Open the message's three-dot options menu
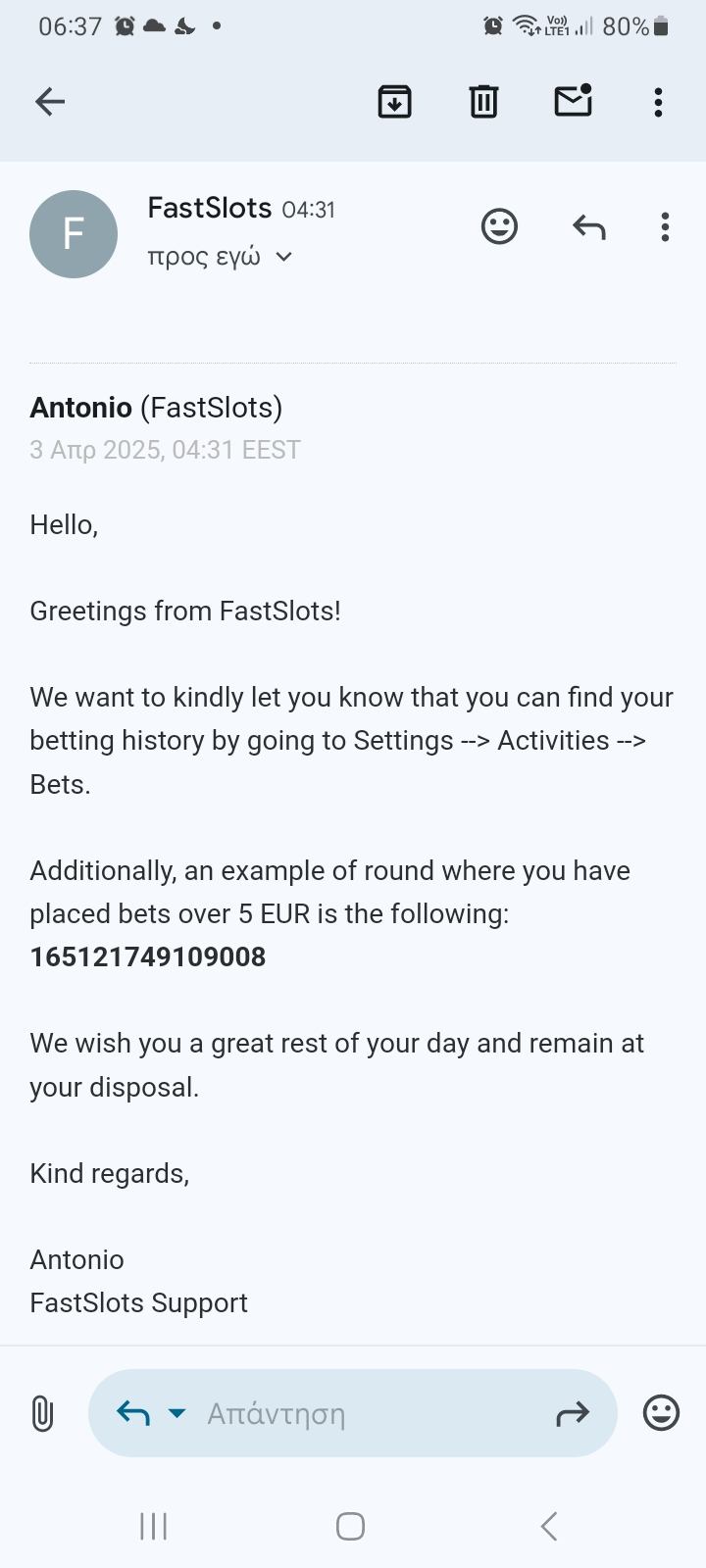706x1568 pixels. [665, 227]
